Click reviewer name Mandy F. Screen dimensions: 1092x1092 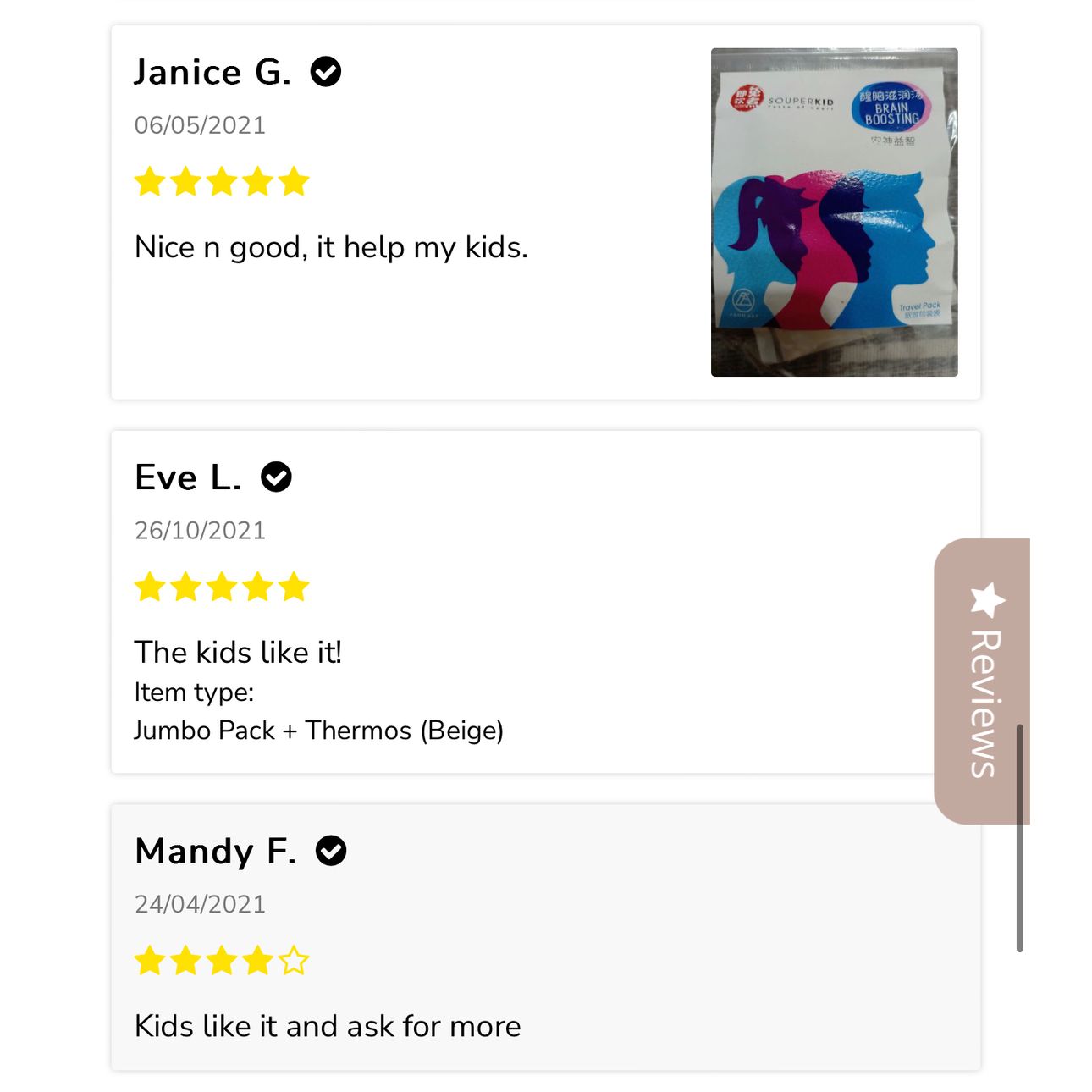coord(216,851)
